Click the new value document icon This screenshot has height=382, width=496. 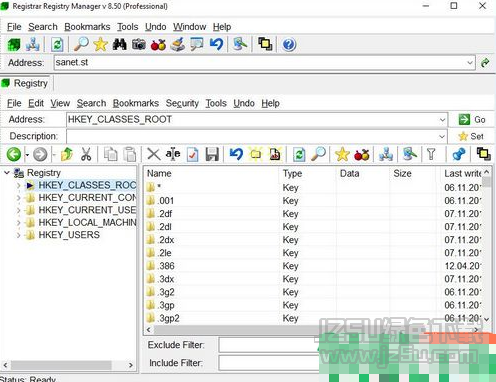275,154
